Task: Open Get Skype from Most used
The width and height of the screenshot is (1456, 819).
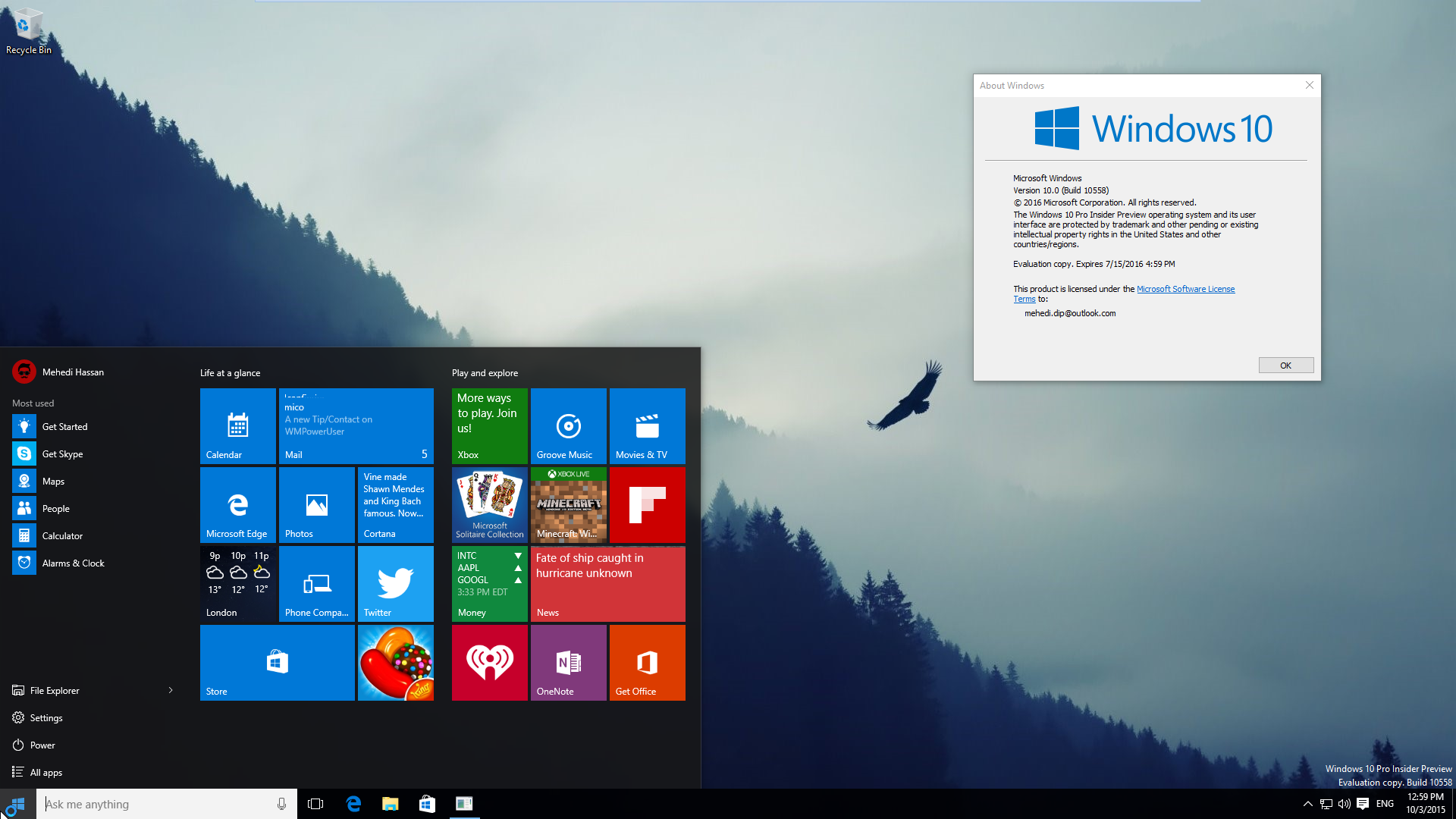Action: tap(94, 453)
